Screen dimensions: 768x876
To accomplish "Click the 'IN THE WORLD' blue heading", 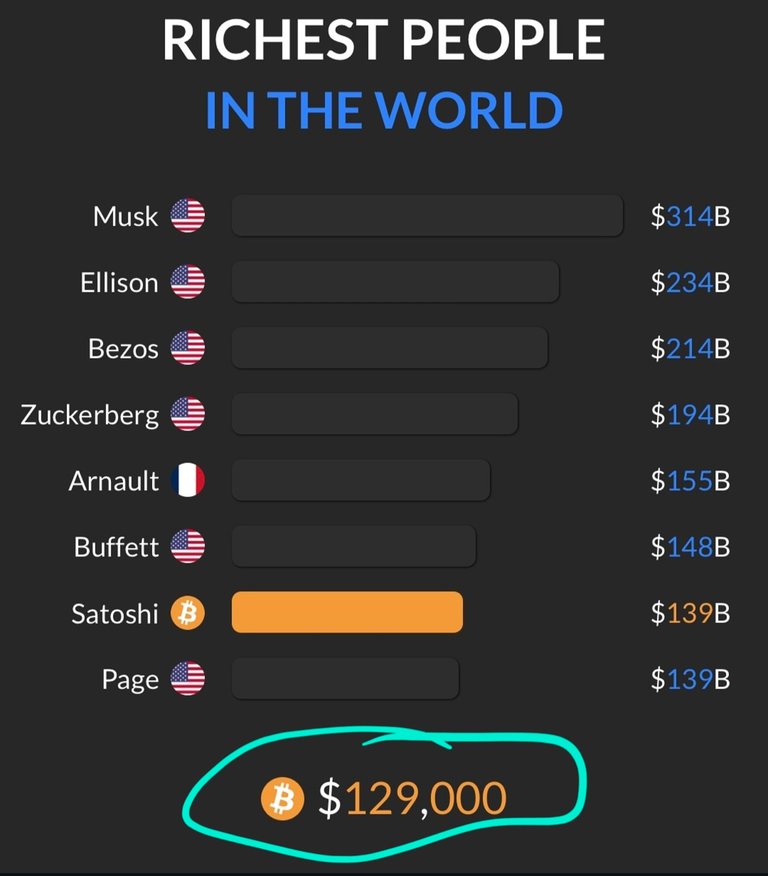I will click(384, 110).
